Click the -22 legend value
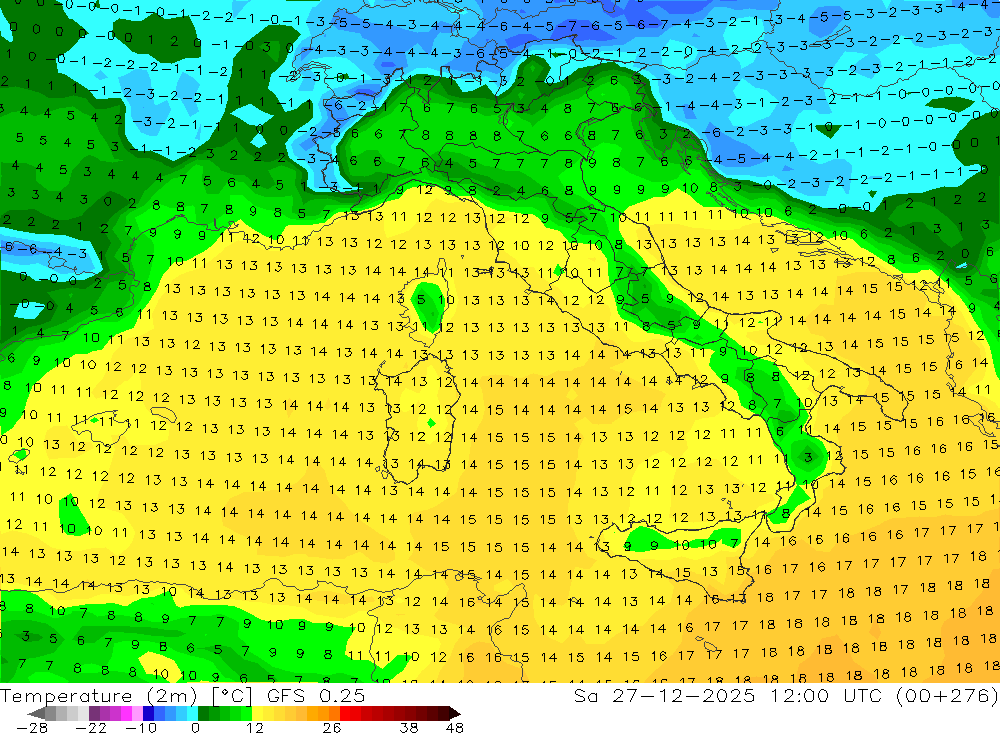Screen dimensions: 1000x733 click(92, 728)
